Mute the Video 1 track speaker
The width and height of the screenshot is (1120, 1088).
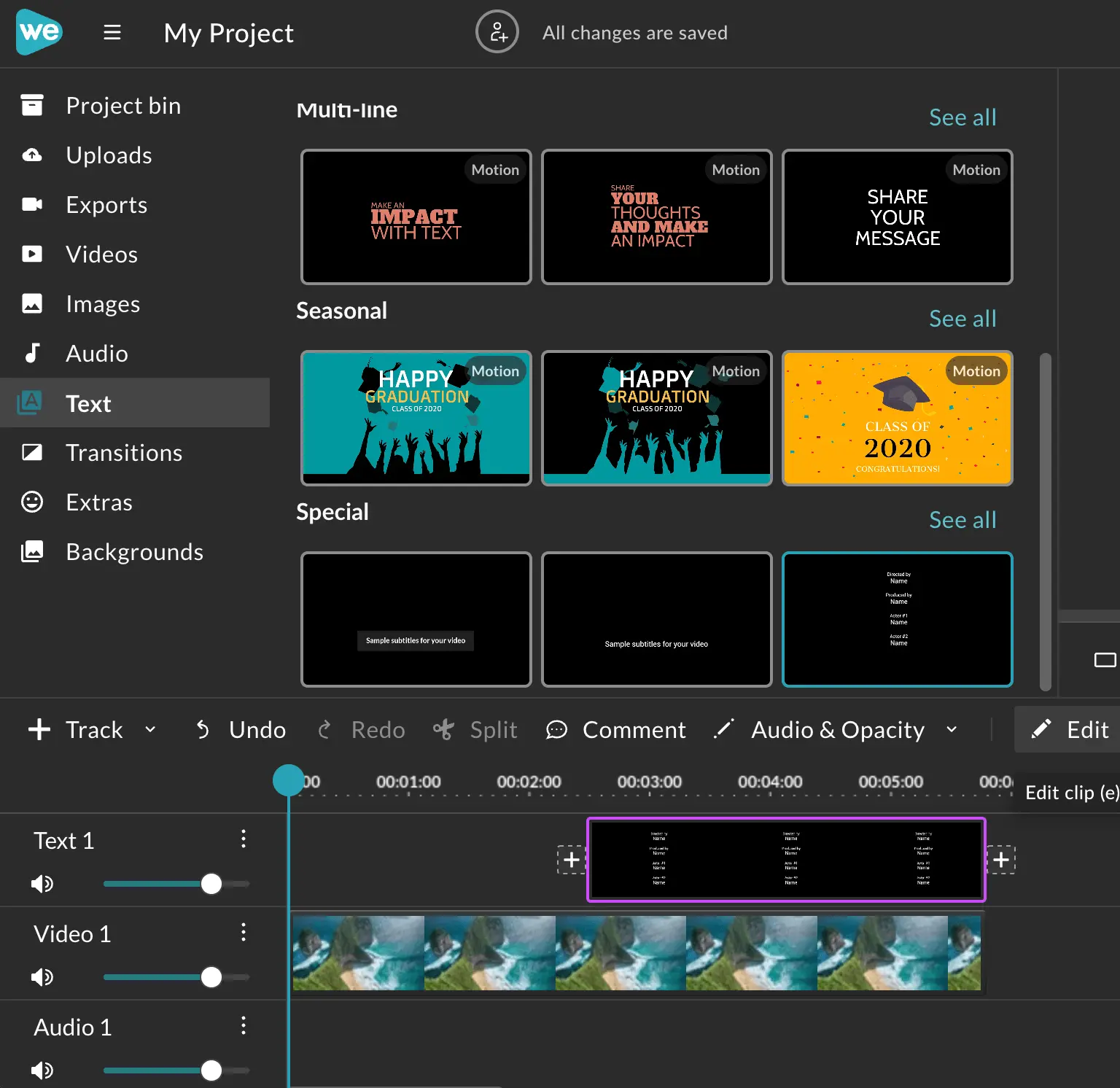coord(42,977)
